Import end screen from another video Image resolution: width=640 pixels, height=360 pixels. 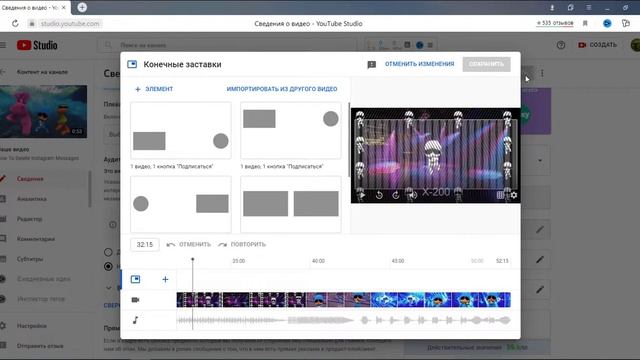click(x=282, y=89)
